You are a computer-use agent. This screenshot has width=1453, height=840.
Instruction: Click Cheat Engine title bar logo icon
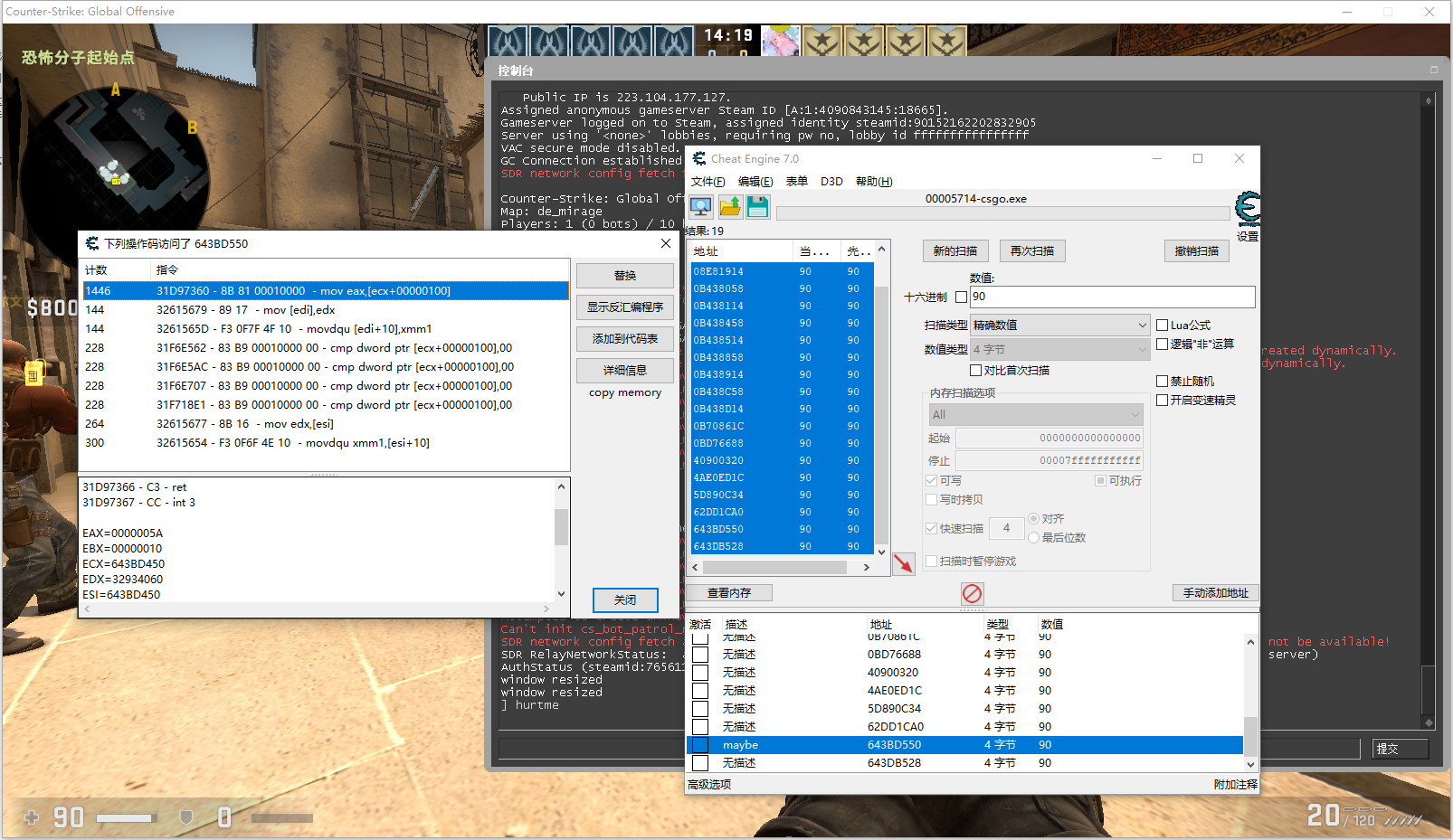[699, 158]
